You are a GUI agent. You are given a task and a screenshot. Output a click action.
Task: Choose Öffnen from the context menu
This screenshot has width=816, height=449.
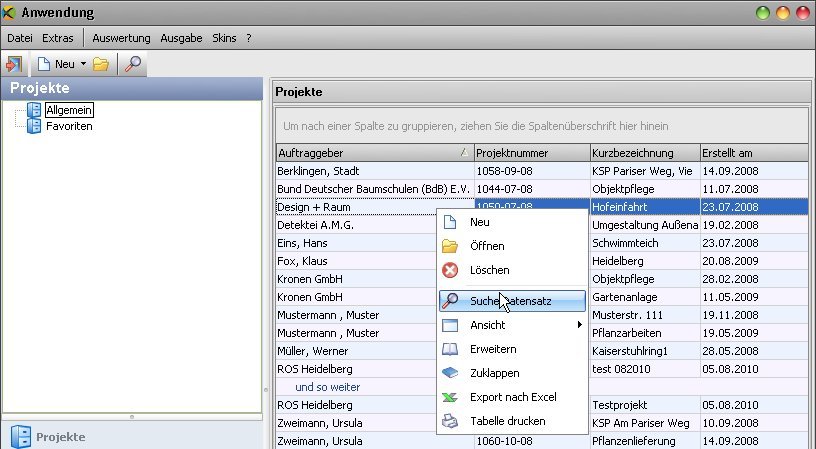pos(487,246)
